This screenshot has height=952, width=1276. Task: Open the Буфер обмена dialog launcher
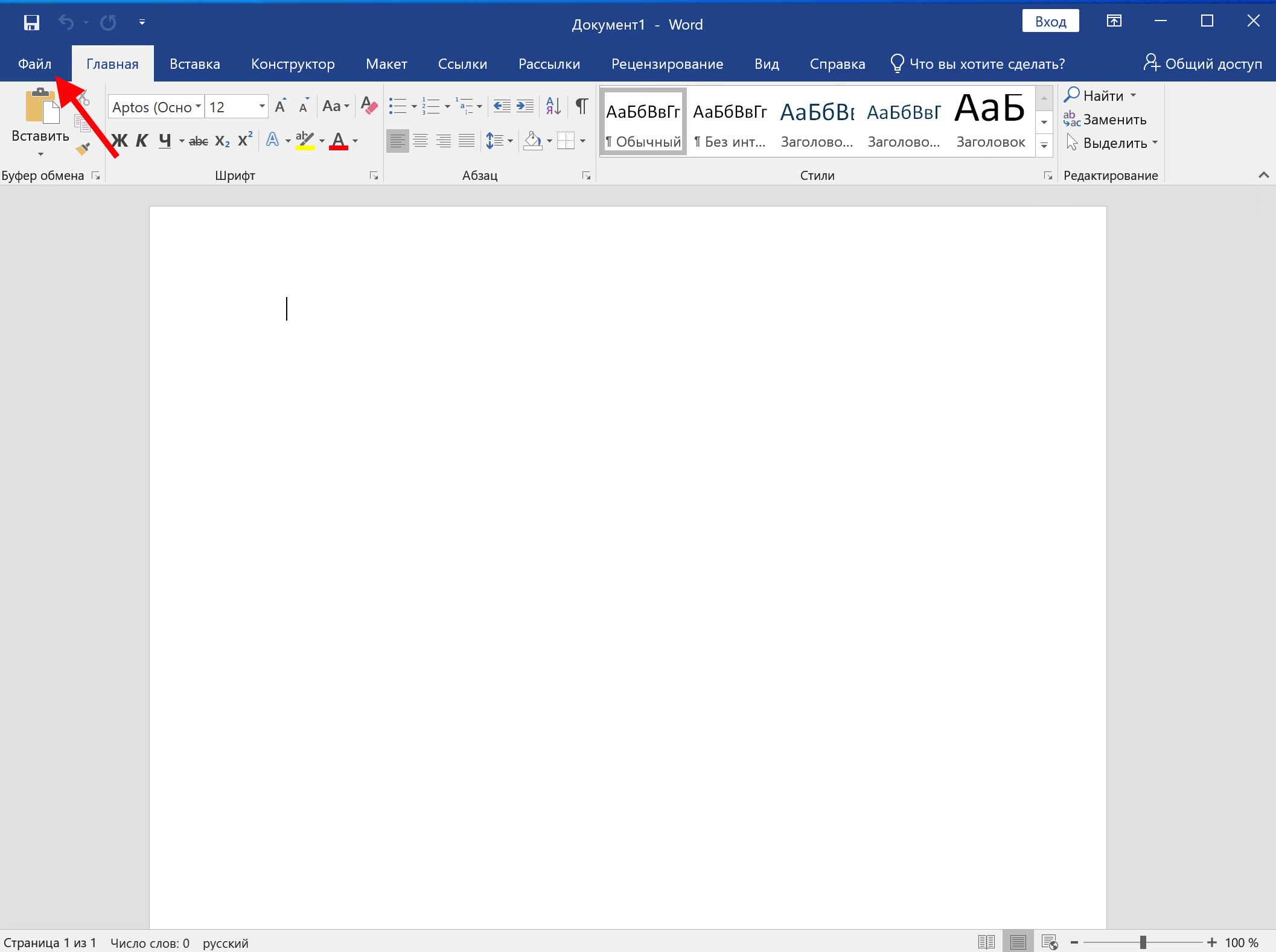95,176
